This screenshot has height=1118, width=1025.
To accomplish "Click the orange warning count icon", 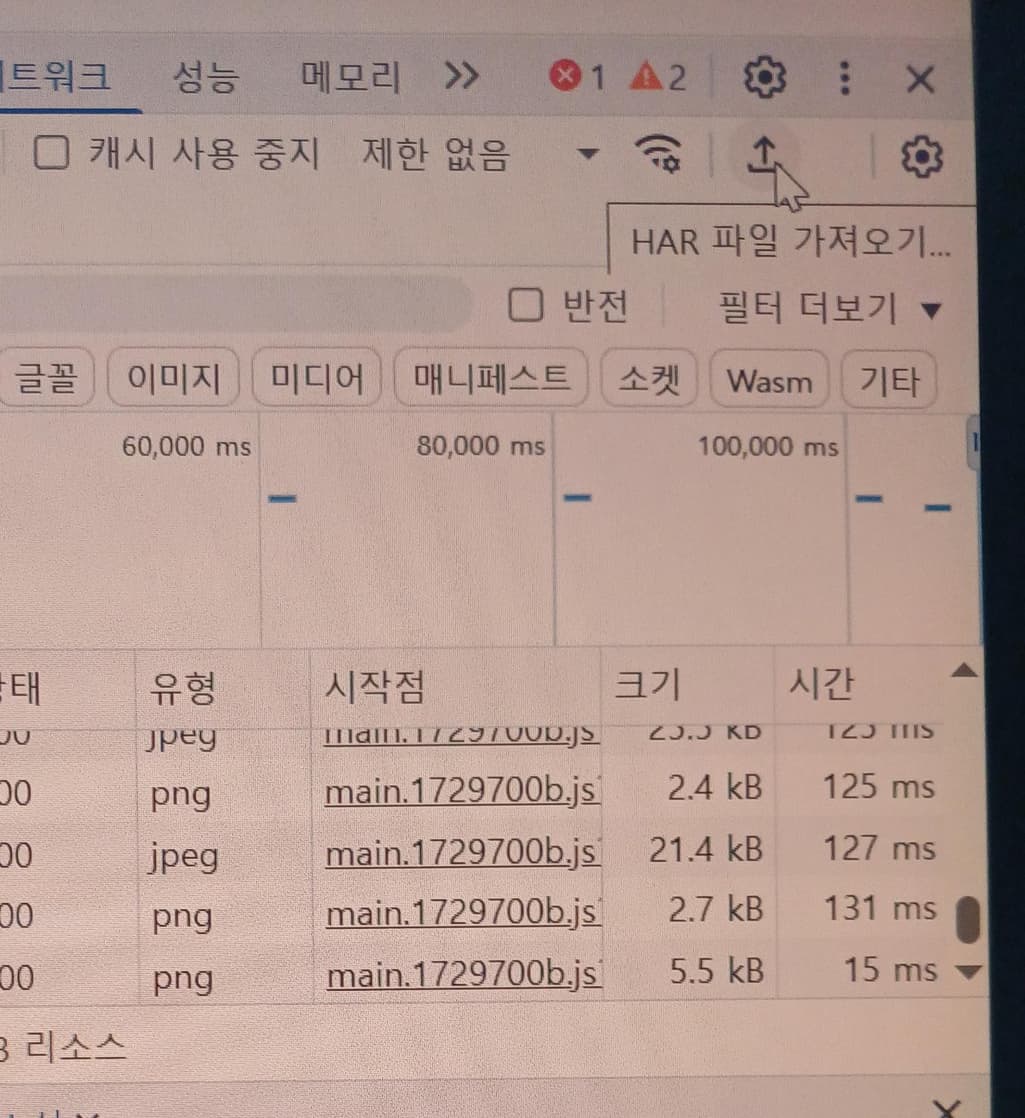I will pyautogui.click(x=645, y=76).
